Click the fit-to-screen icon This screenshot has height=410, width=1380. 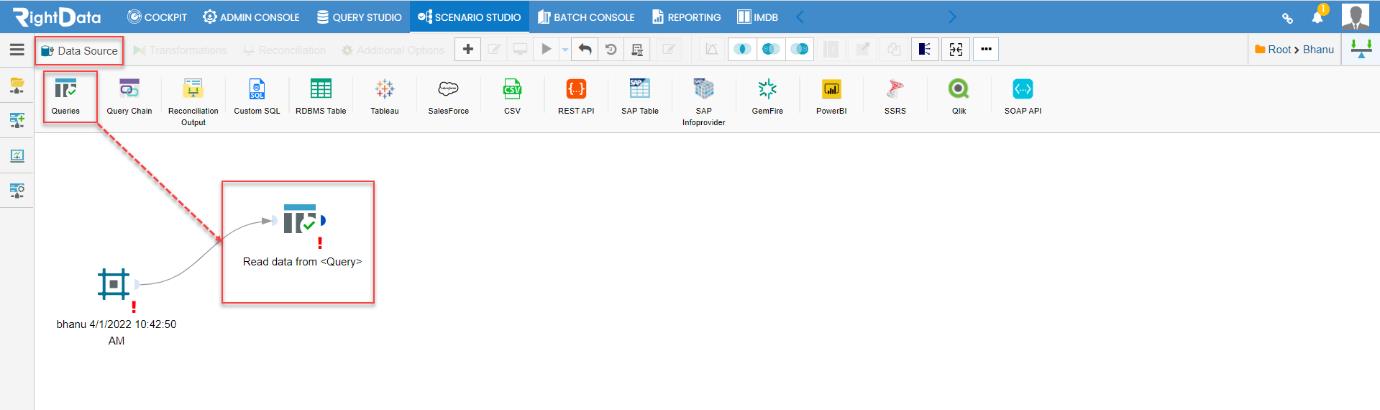coord(955,49)
